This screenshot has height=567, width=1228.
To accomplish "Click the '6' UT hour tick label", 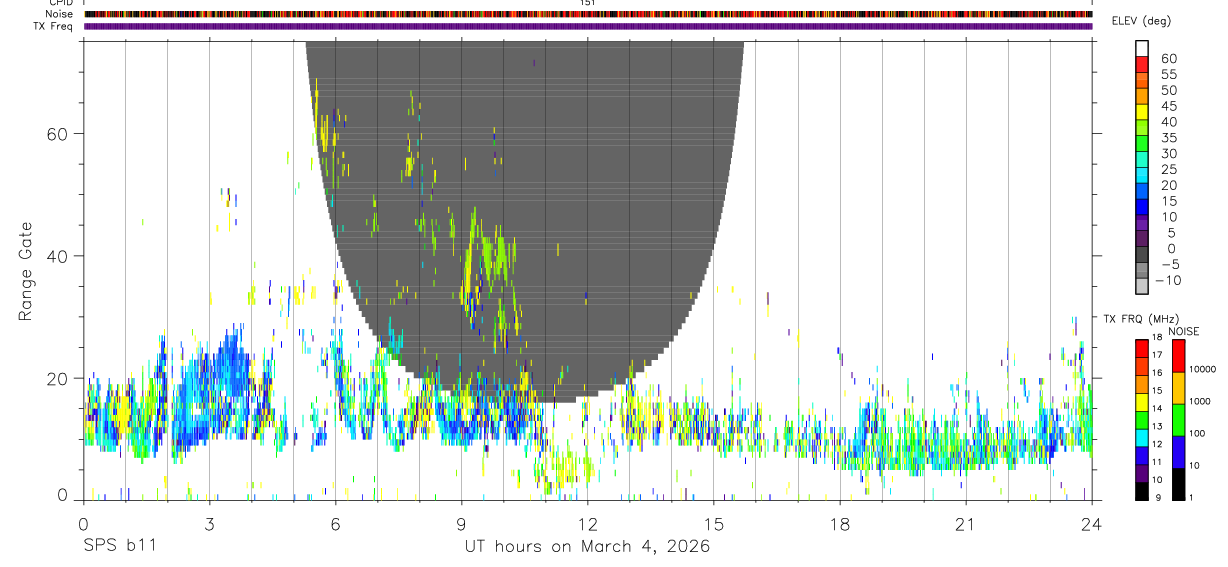I will 335,524.
